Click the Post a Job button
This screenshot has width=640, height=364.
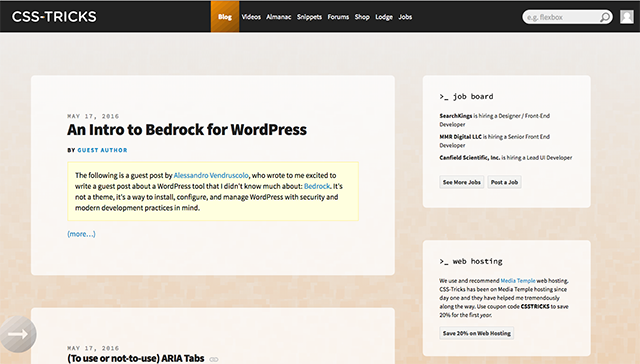(x=504, y=182)
